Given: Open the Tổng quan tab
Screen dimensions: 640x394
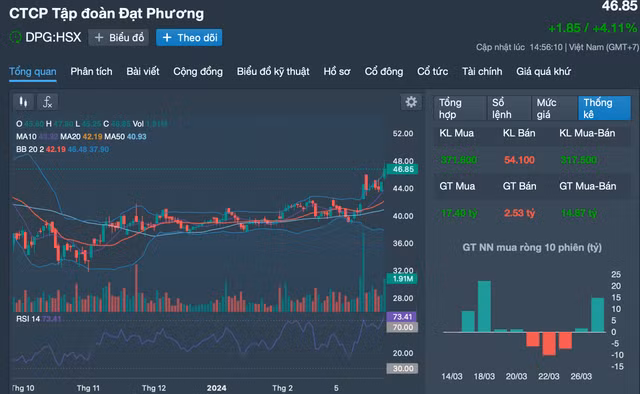Looking at the screenshot, I should coord(33,72).
